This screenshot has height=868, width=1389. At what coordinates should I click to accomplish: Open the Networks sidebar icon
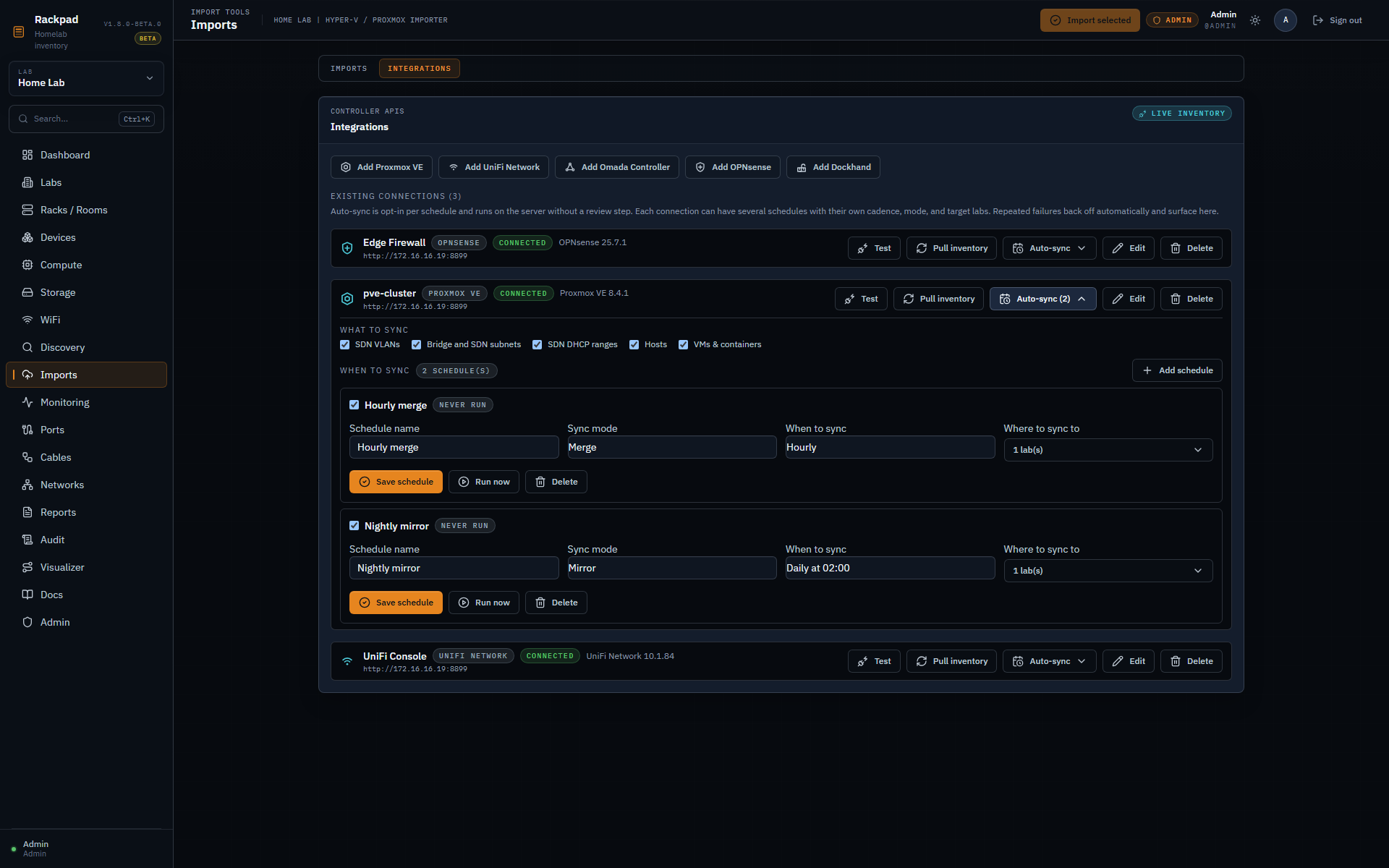(x=27, y=485)
